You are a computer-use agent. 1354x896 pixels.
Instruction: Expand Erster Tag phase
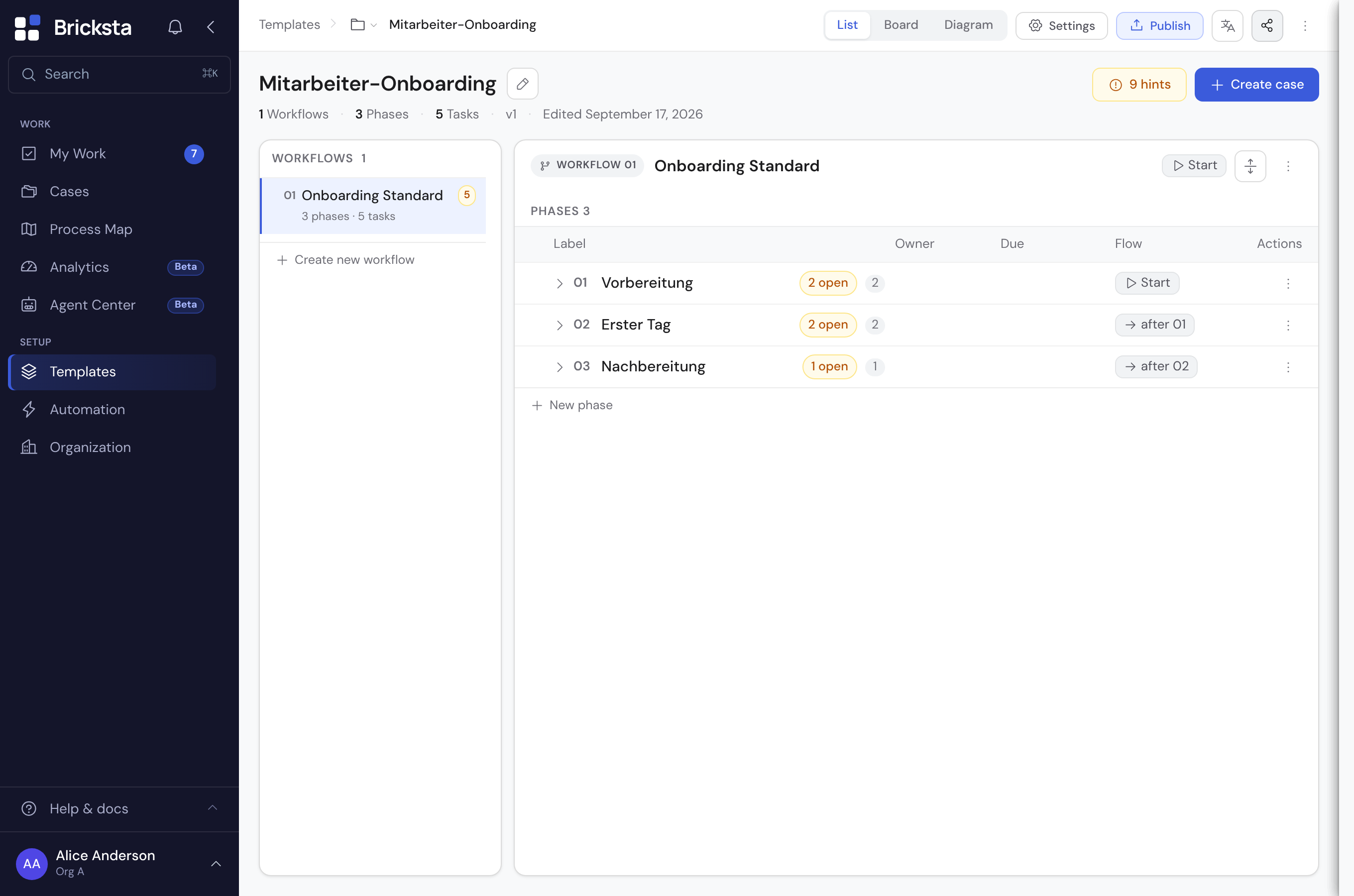coord(560,325)
